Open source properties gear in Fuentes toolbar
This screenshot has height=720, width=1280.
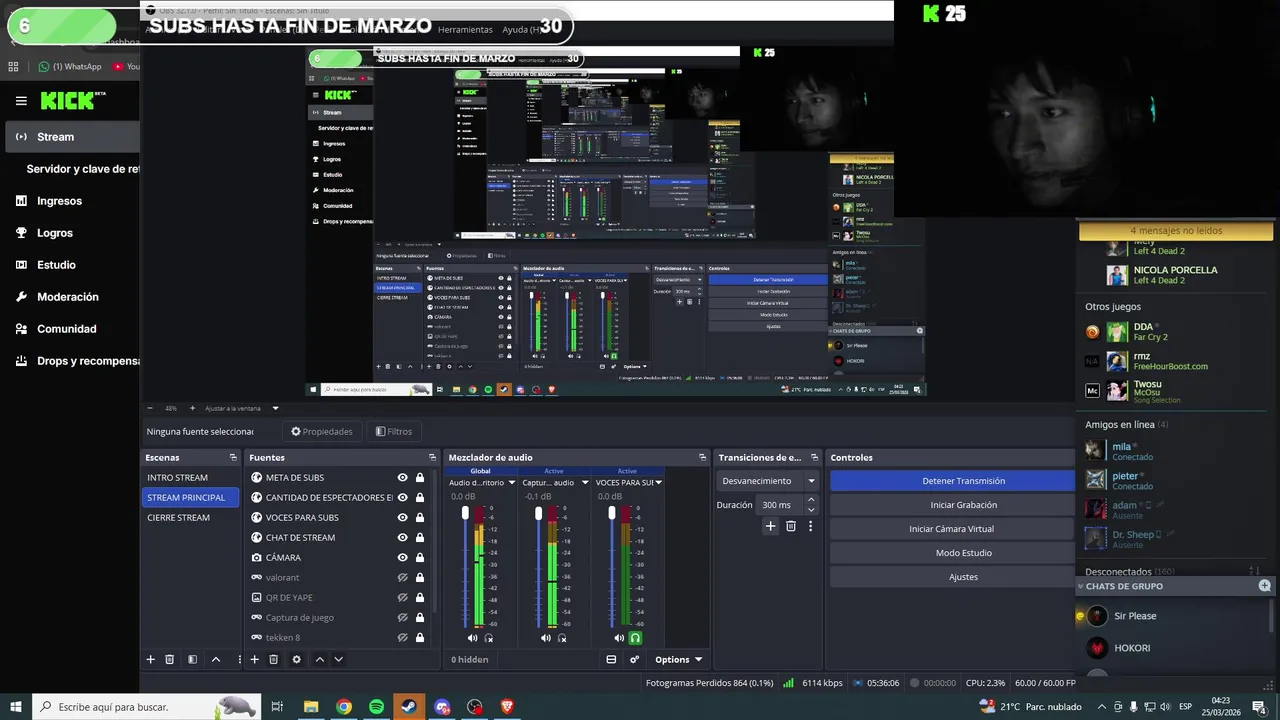click(296, 659)
